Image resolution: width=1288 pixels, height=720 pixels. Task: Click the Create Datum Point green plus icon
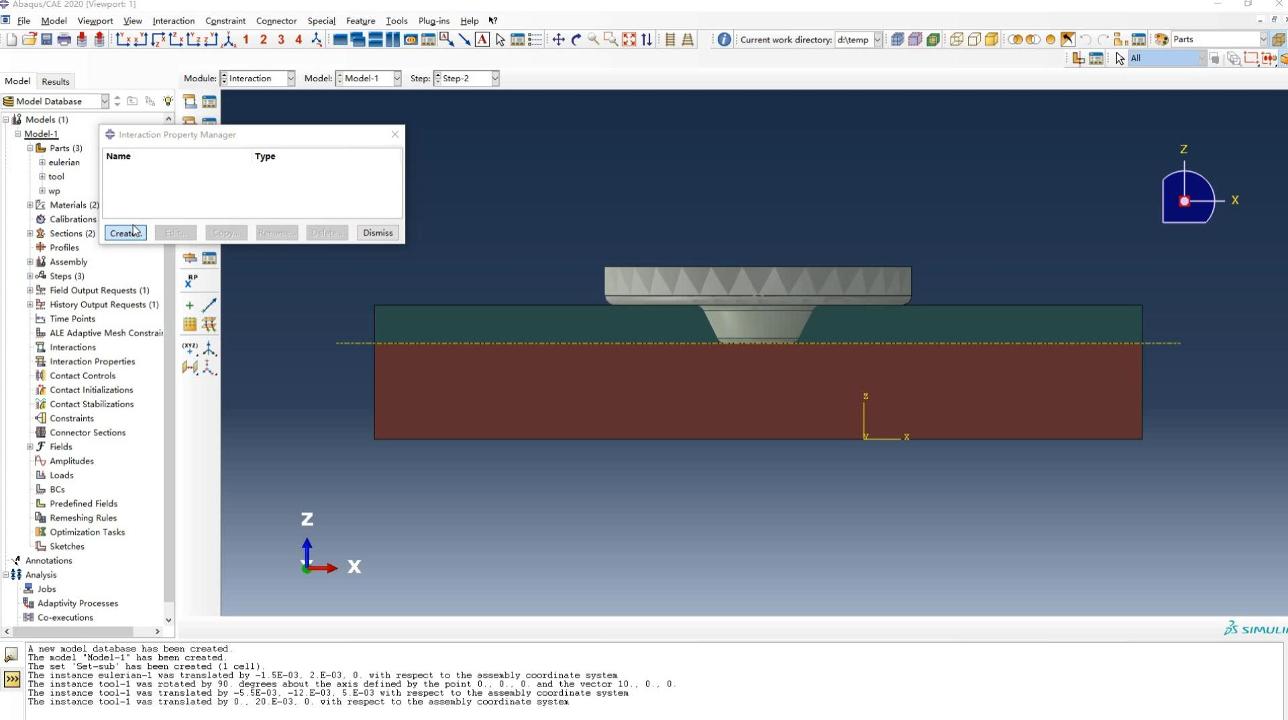point(189,305)
